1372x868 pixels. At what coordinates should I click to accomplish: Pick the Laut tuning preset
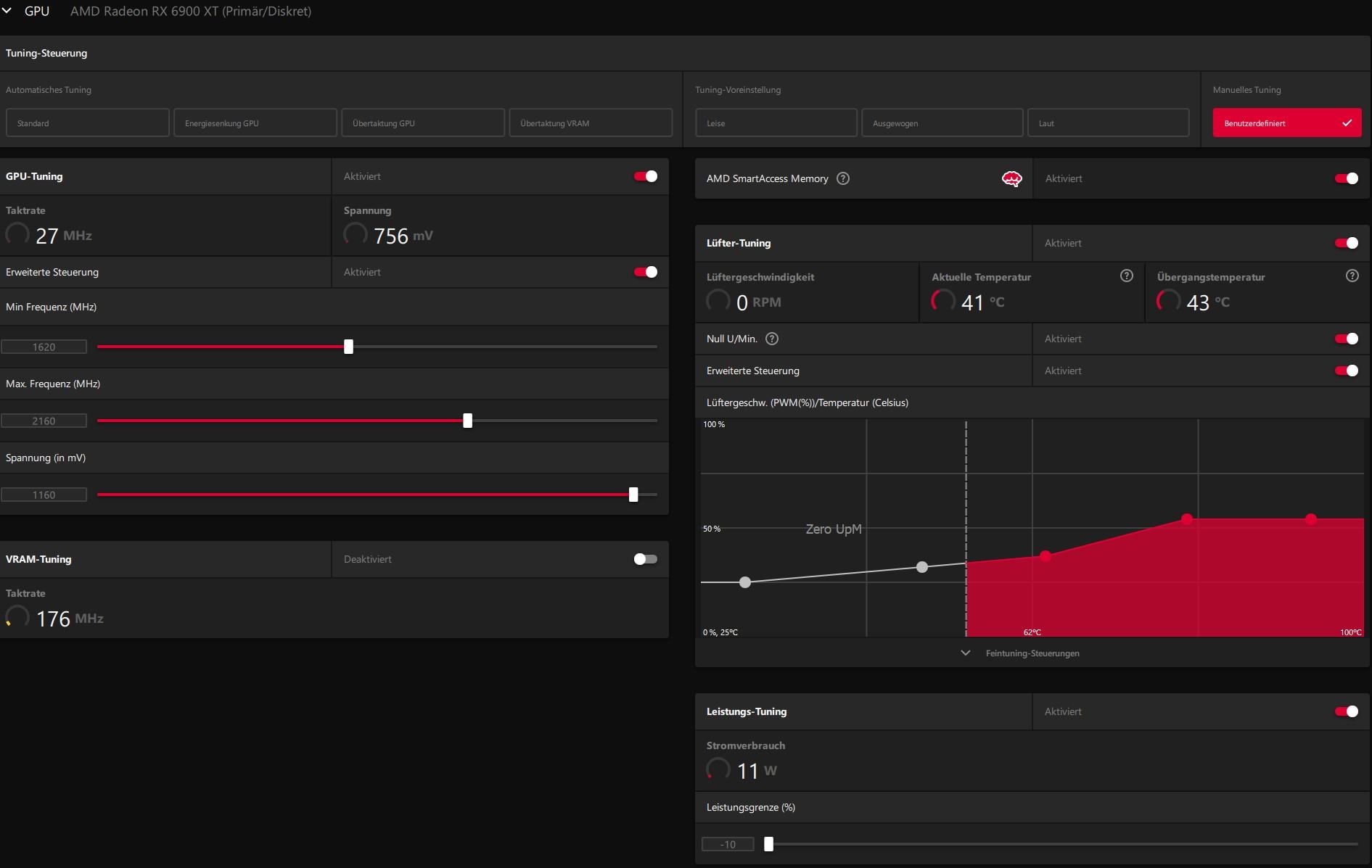(1108, 123)
